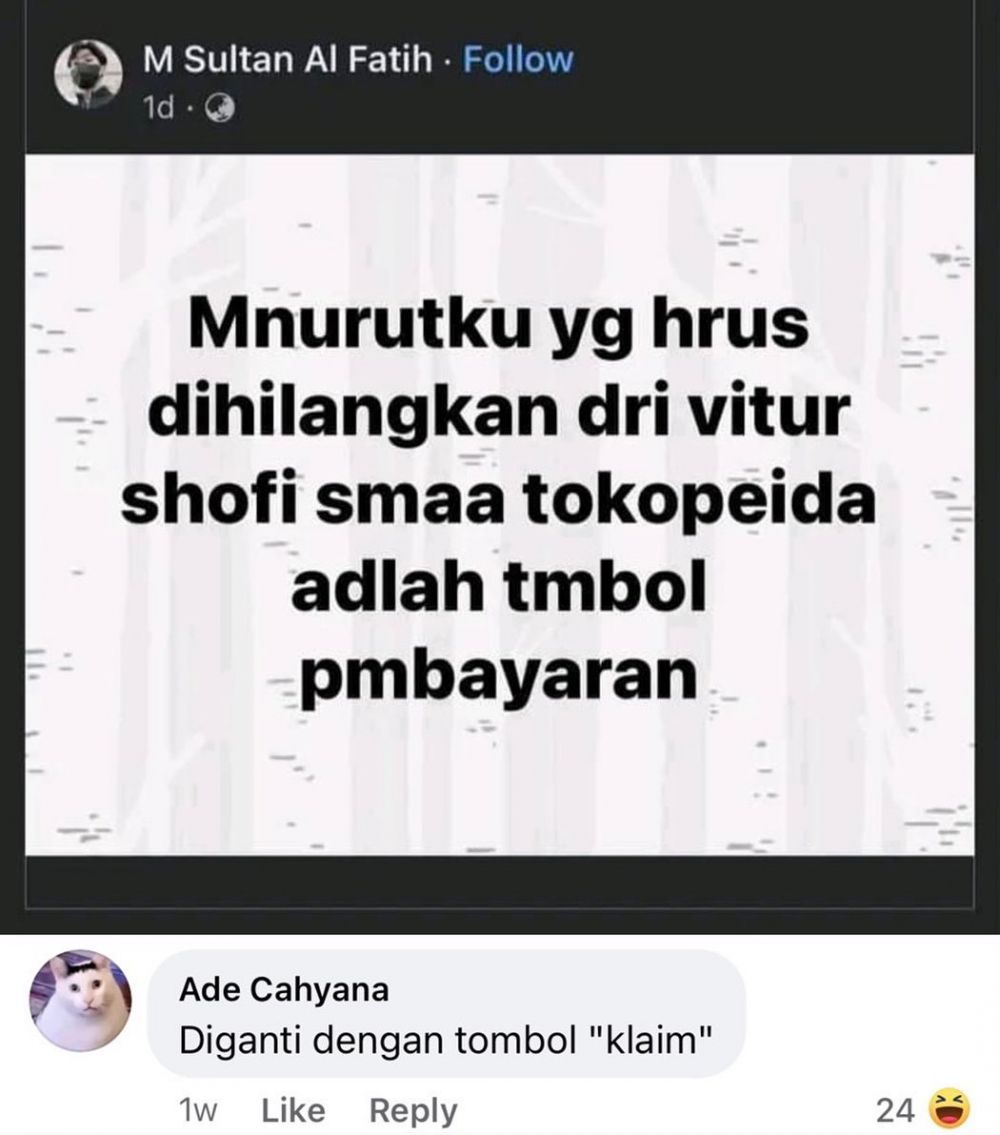Click the 1w comment timestamp

(198, 1110)
